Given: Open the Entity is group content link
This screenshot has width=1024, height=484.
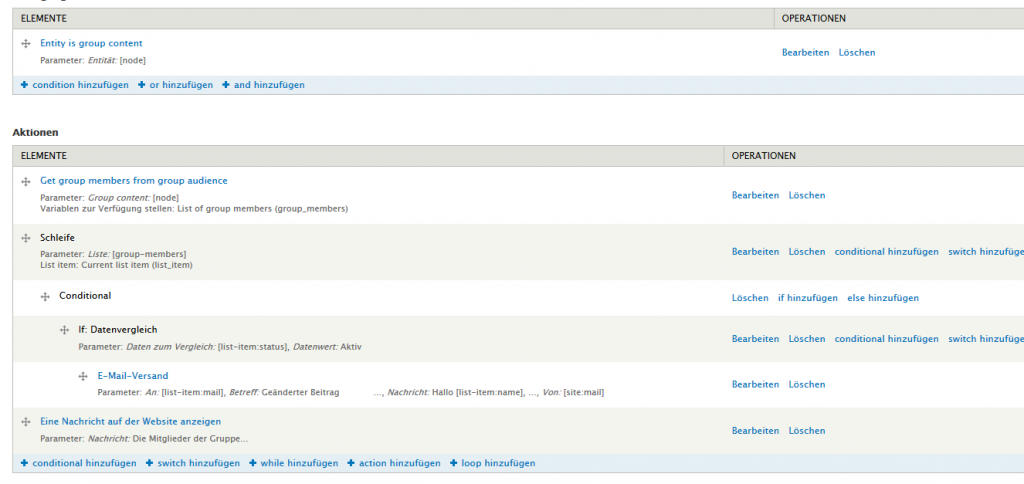Looking at the screenshot, I should [91, 43].
